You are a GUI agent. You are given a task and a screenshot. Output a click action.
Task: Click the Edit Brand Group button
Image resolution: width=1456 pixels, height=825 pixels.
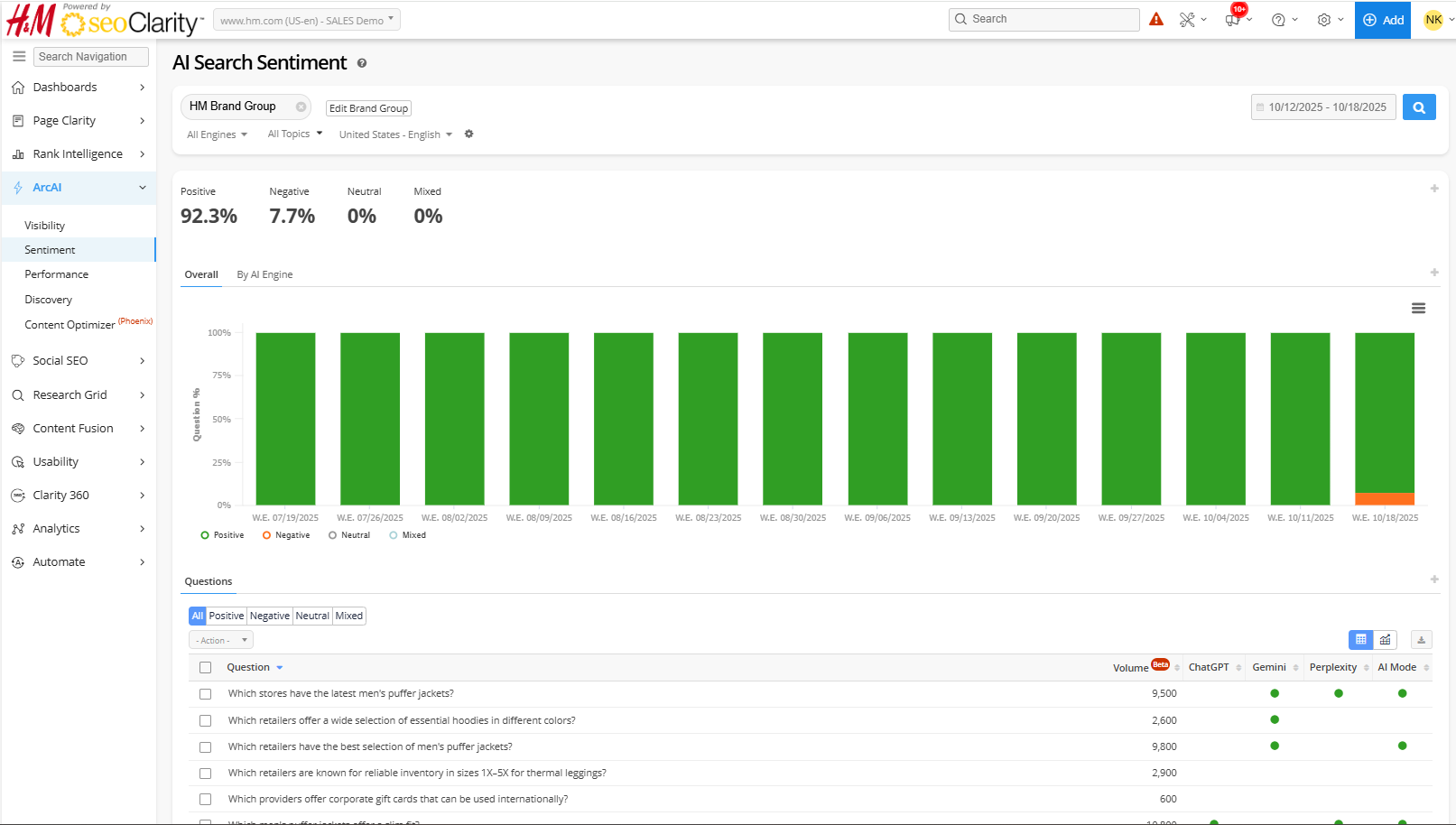[x=368, y=108]
